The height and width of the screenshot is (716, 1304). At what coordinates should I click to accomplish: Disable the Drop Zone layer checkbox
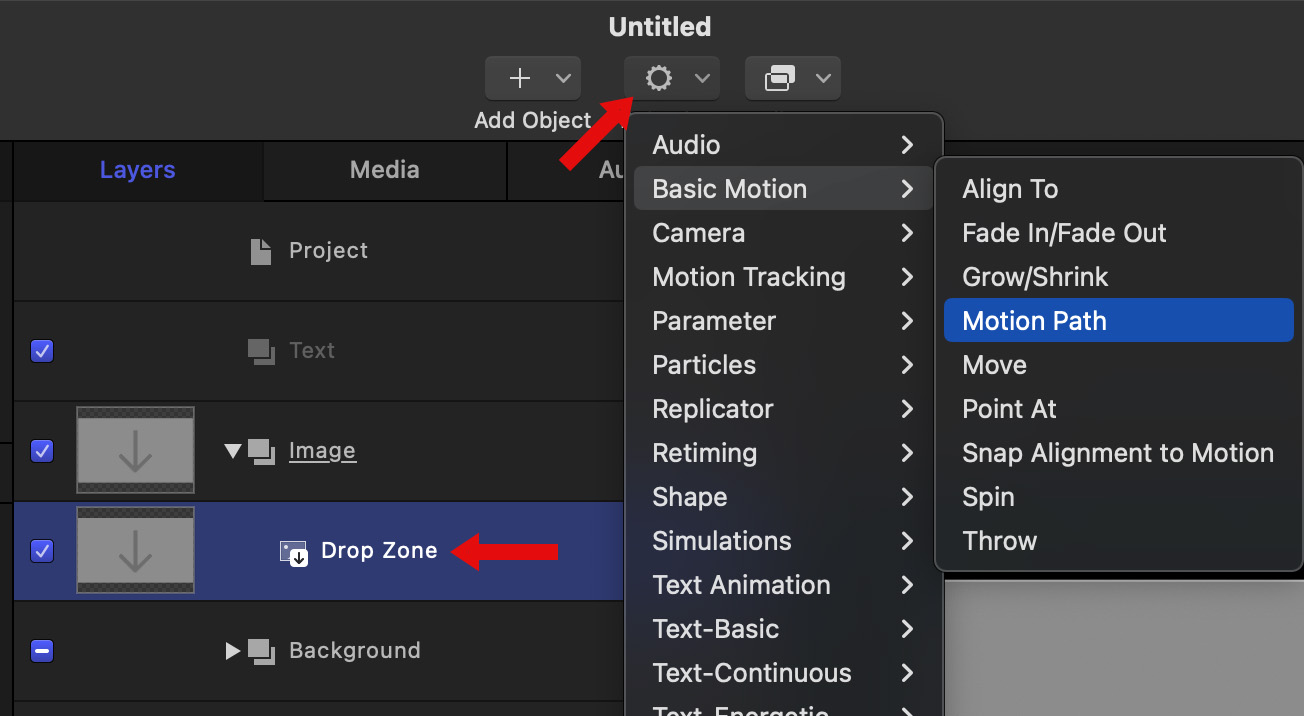click(42, 551)
